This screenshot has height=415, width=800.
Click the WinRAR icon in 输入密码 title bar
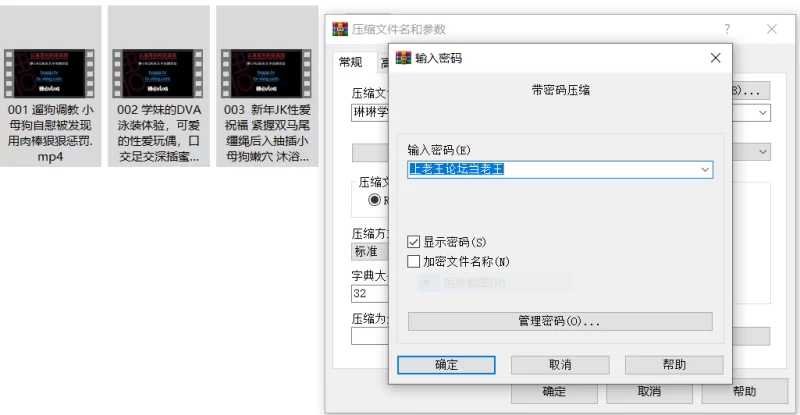[403, 58]
